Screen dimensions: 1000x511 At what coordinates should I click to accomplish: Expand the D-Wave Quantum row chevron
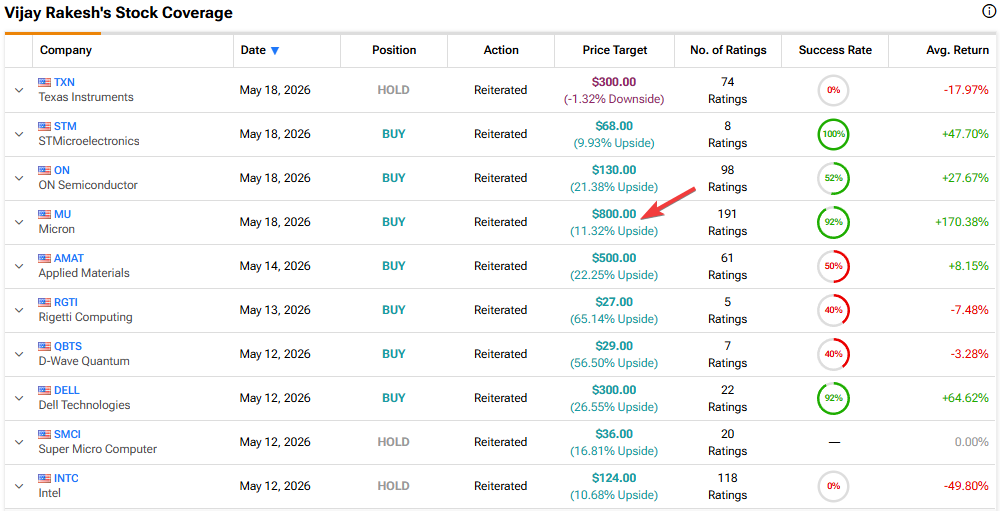pos(18,354)
